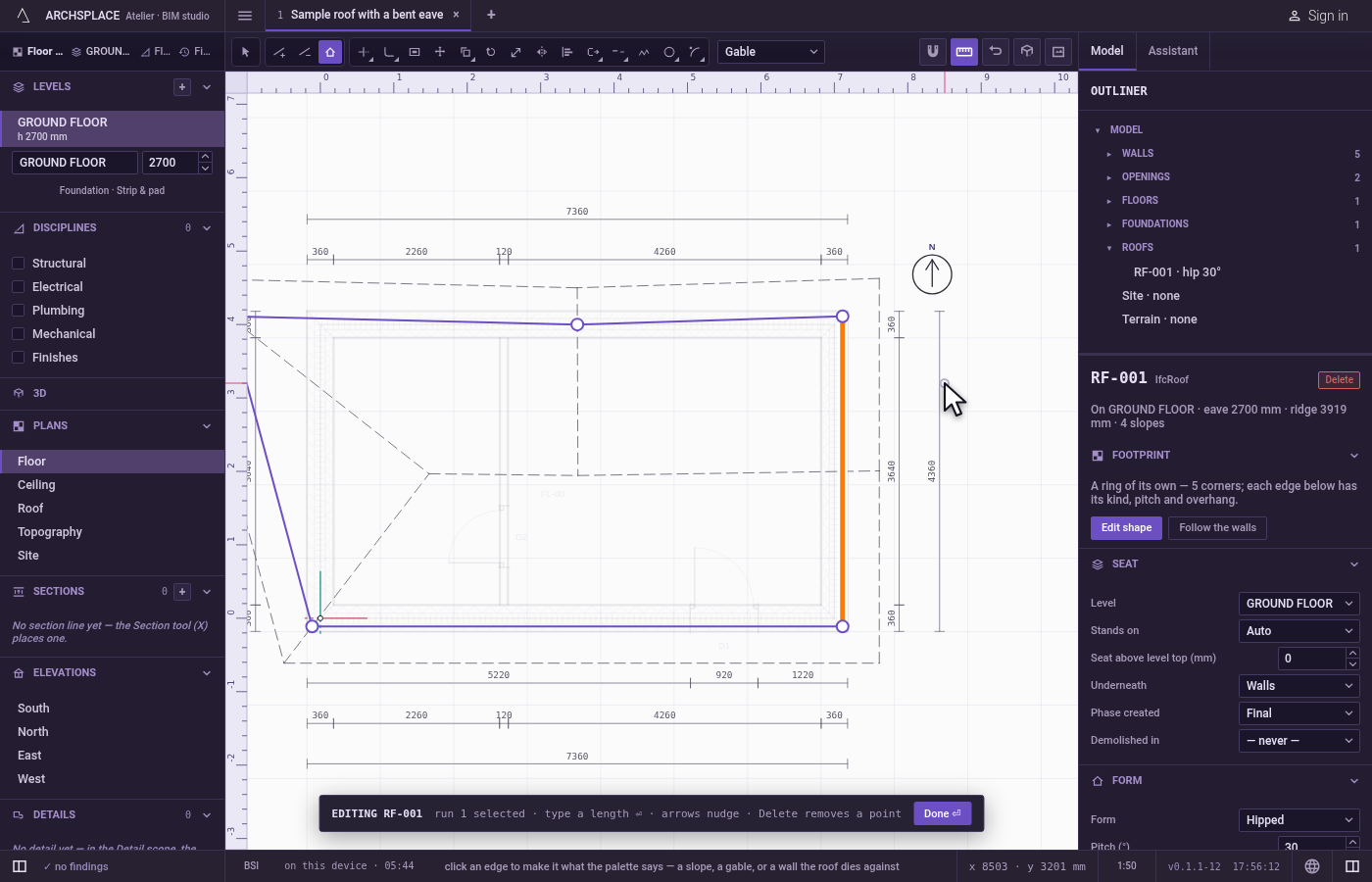Open the hamburger menu
The image size is (1372, 882).
click(x=245, y=16)
